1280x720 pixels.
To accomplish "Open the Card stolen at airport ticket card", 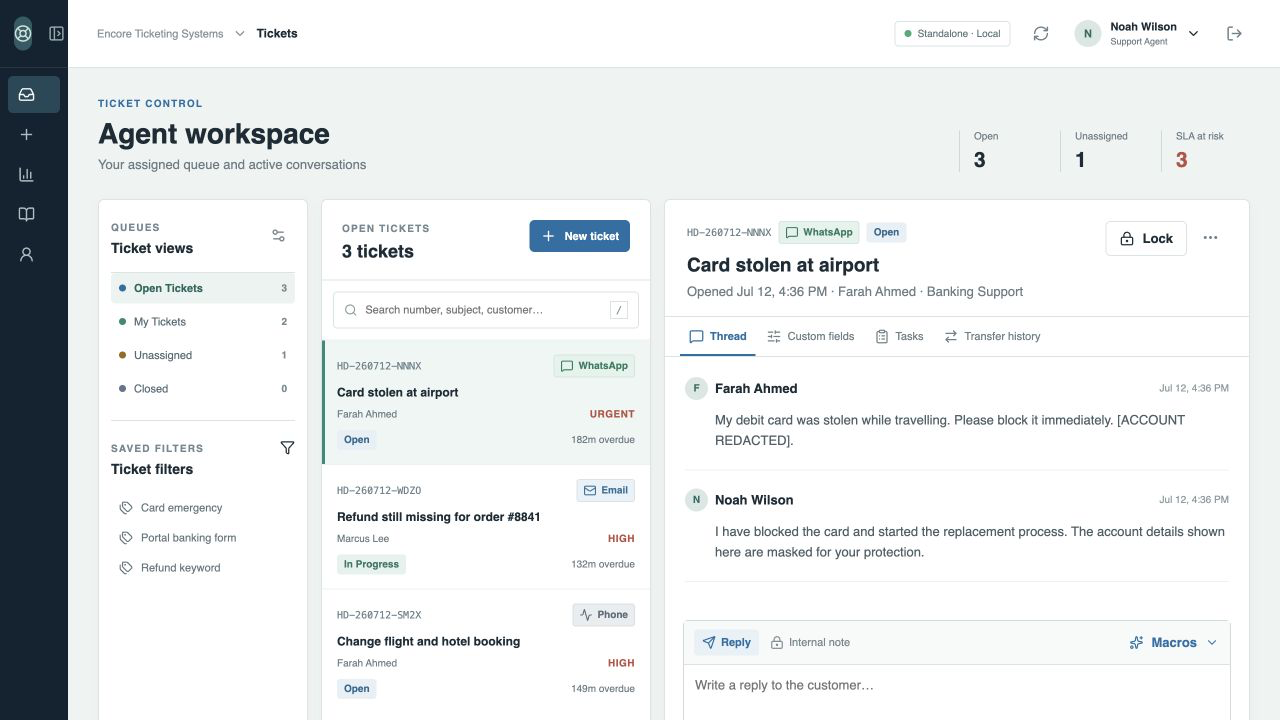I will (486, 403).
